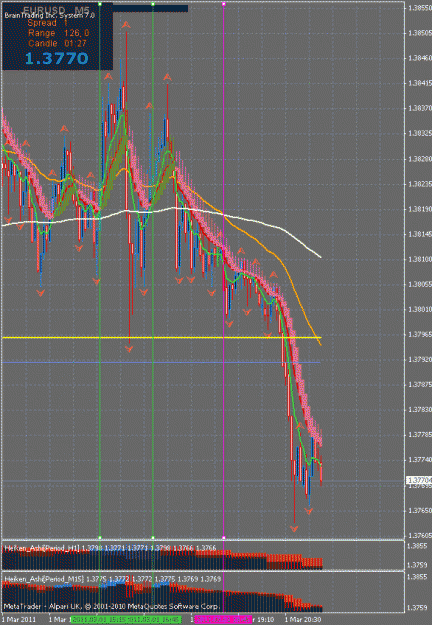Click the highlighted current price 1.37704 on price axis
The width and height of the screenshot is (432, 625).
click(419, 481)
